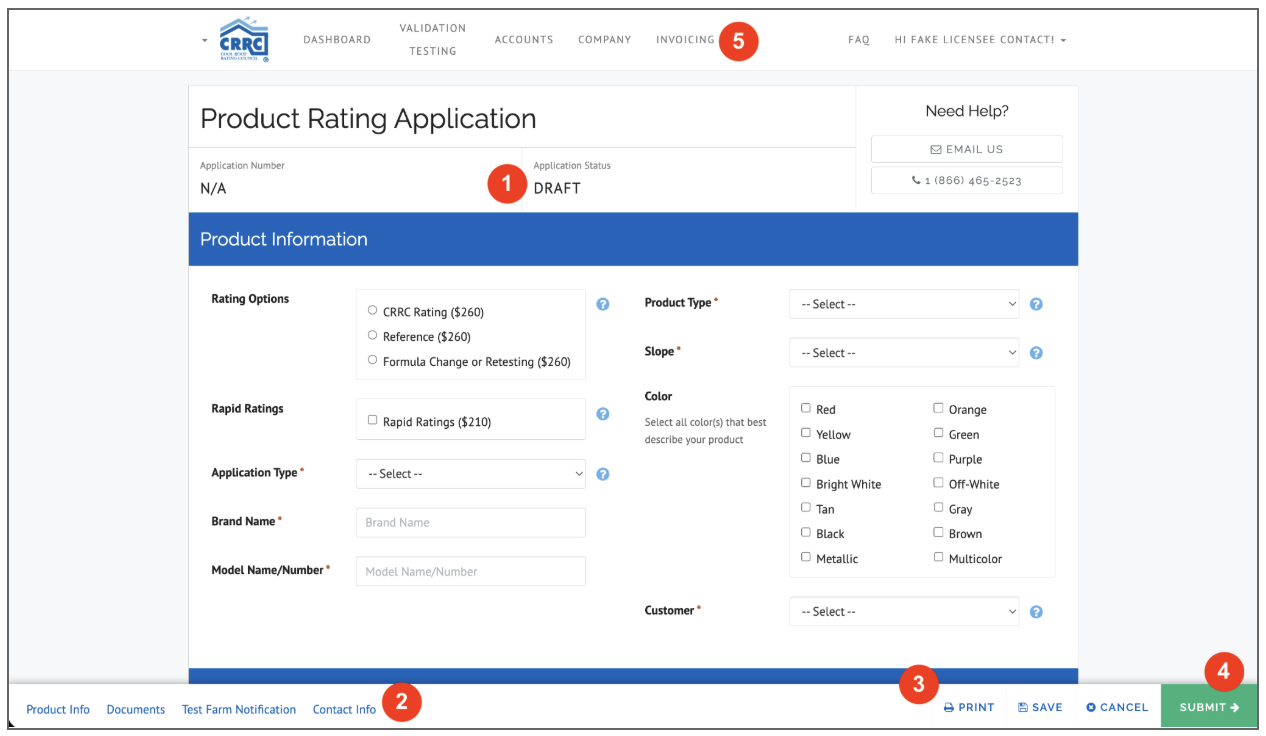Open the Product Type dropdown
Viewport: 1266px width, 736px height.
click(904, 304)
